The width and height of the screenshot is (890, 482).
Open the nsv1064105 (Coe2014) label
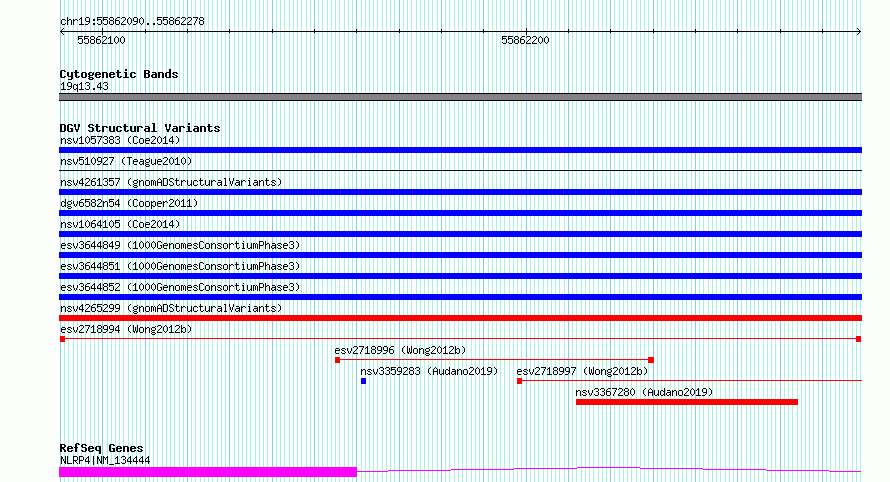[120, 224]
